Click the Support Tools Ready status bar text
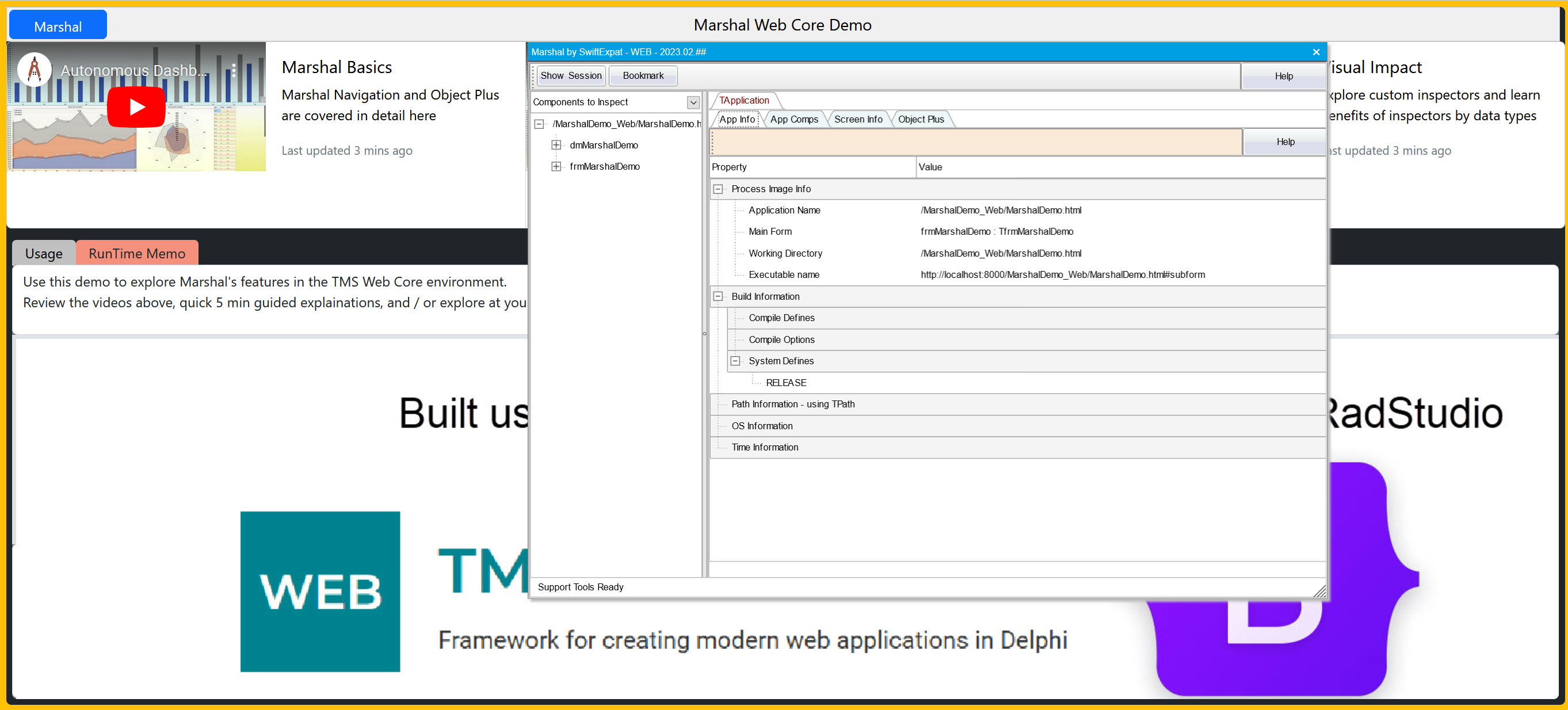The image size is (1568, 710). [x=580, y=587]
